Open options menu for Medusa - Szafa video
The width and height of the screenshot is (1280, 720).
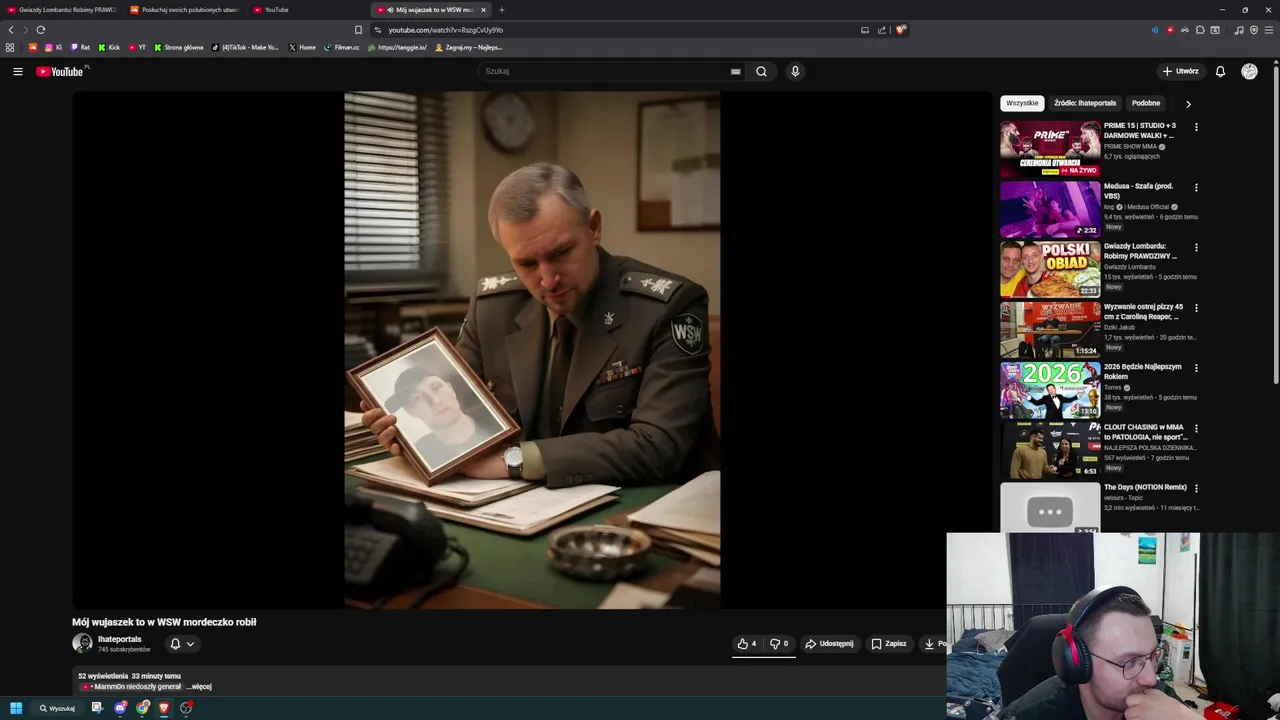pos(1196,187)
